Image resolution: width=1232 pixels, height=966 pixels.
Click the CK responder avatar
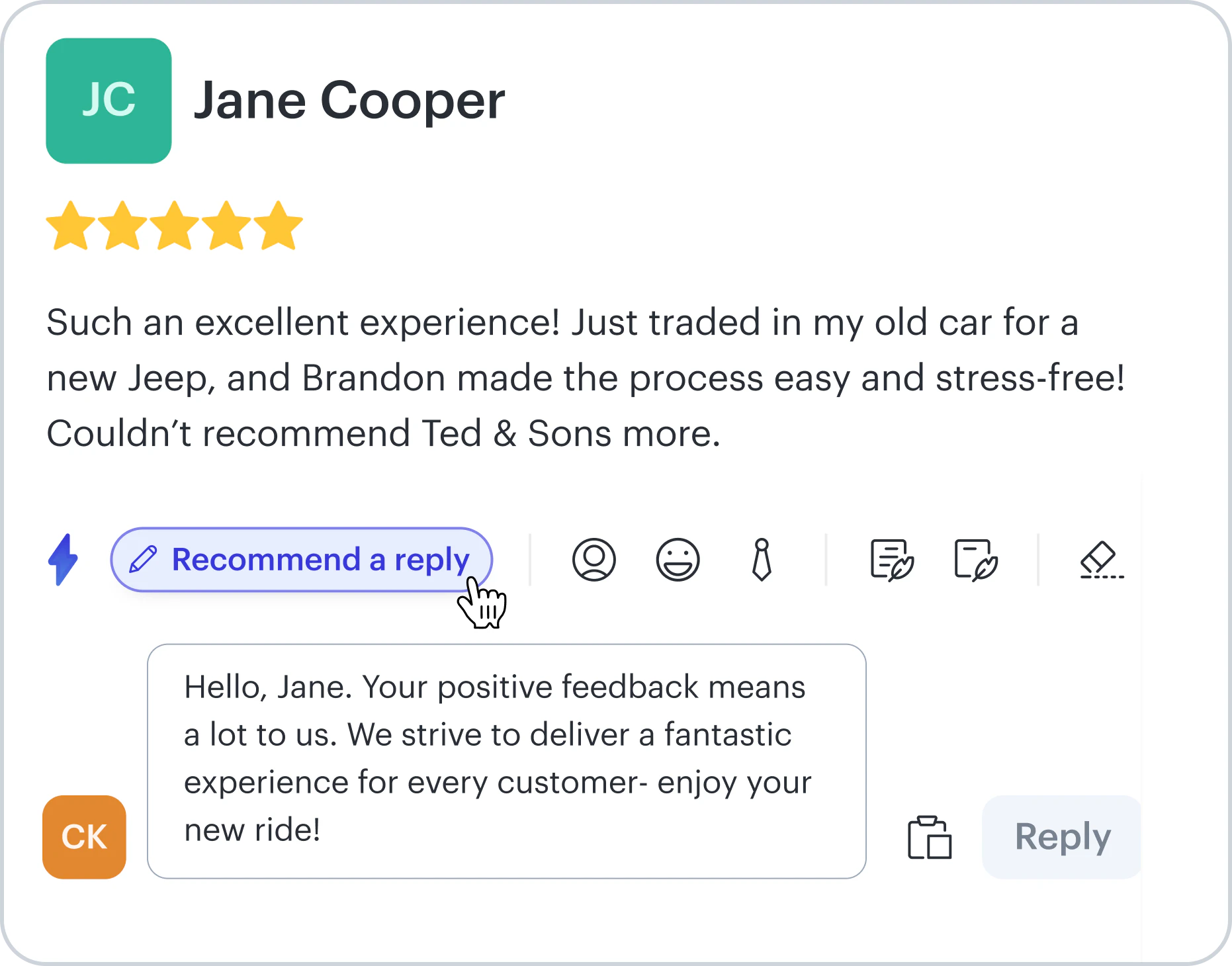[84, 837]
